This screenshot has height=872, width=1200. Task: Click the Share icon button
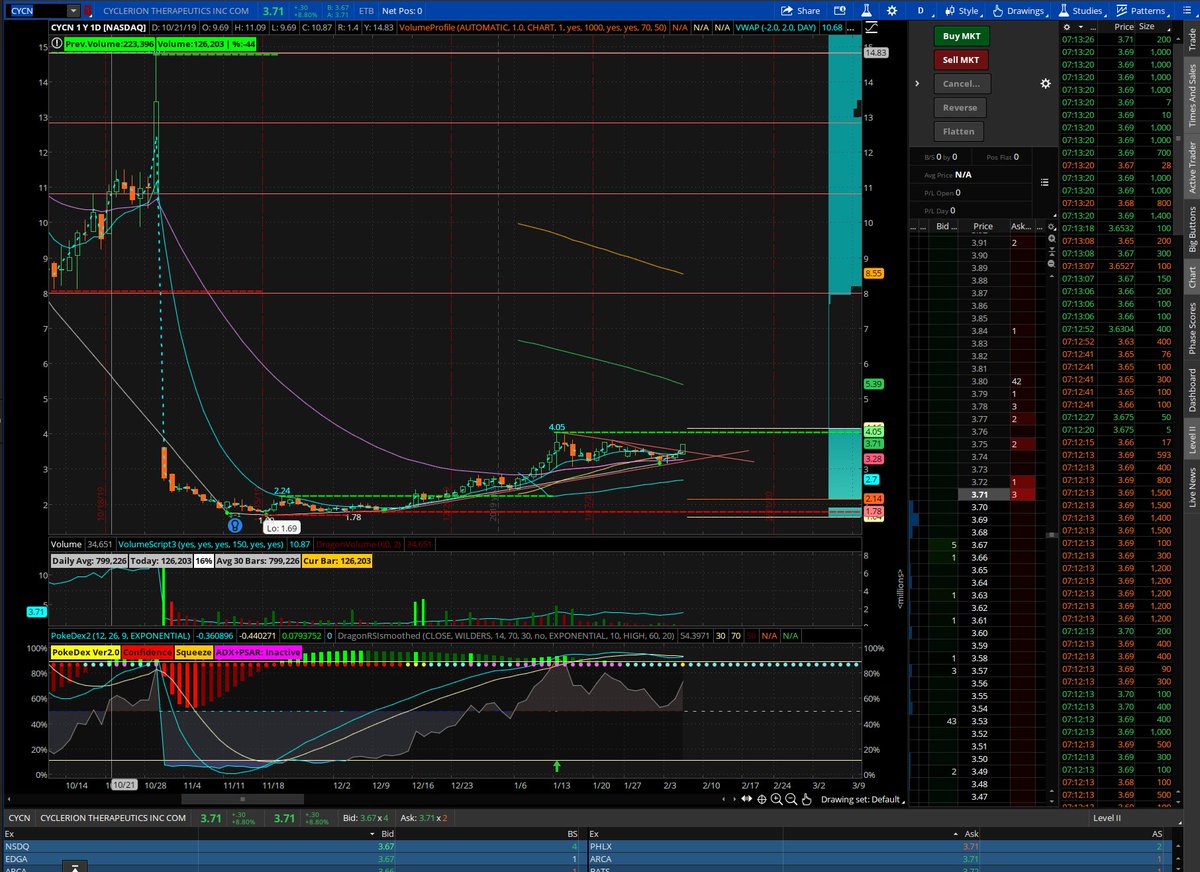pos(801,10)
